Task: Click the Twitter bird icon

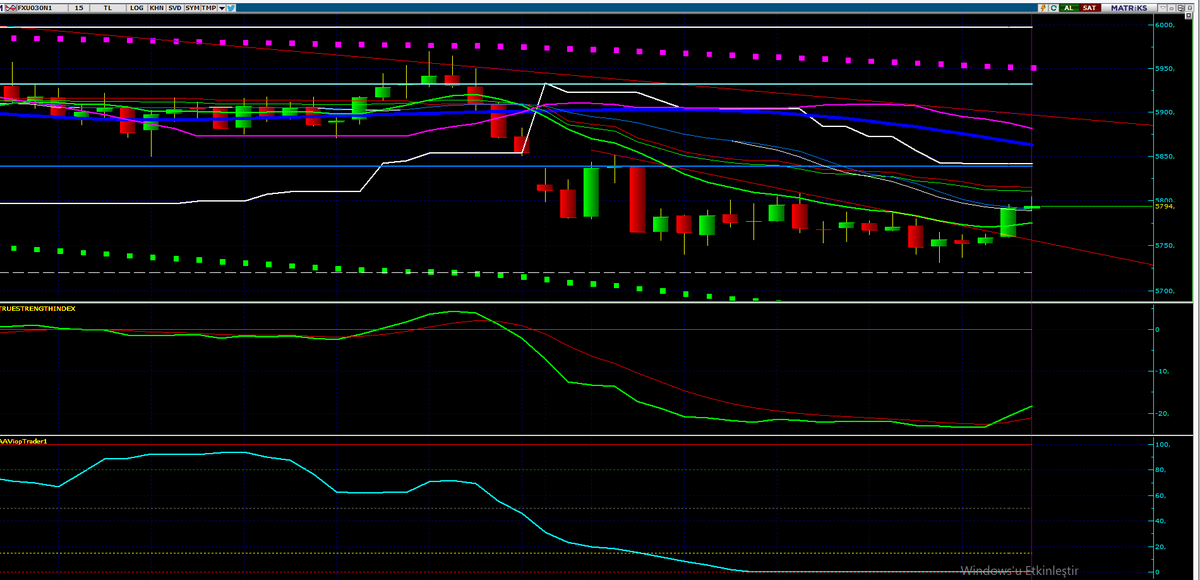Action: tap(231, 8)
